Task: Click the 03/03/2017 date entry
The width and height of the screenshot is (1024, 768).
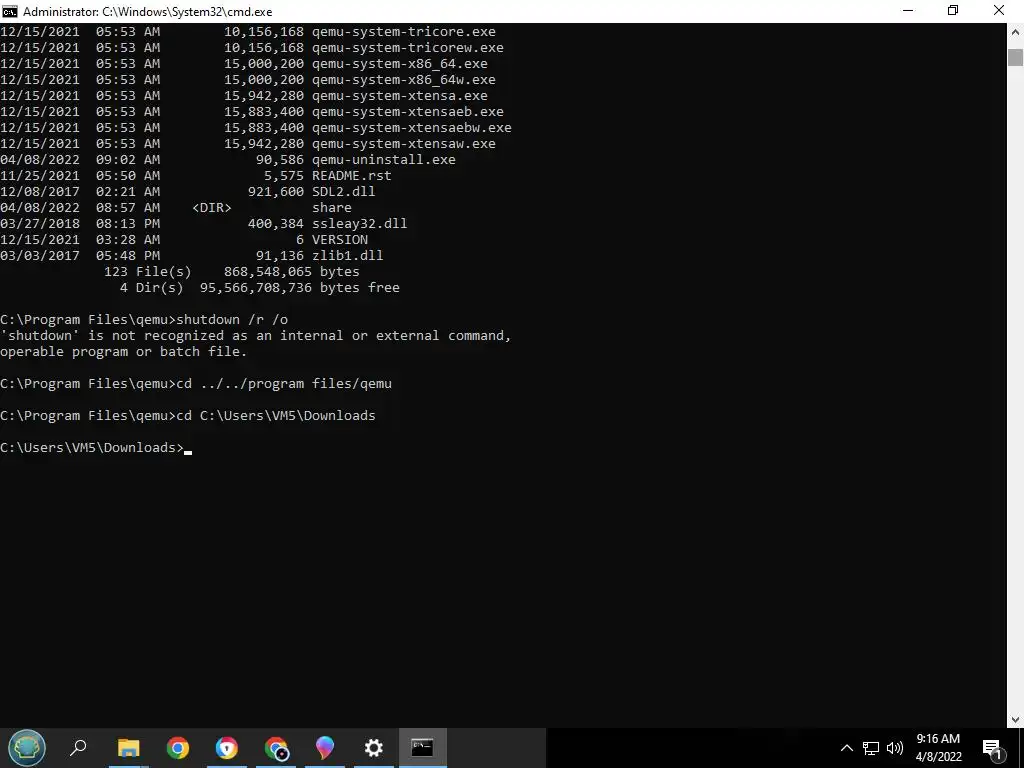Action: (x=40, y=255)
